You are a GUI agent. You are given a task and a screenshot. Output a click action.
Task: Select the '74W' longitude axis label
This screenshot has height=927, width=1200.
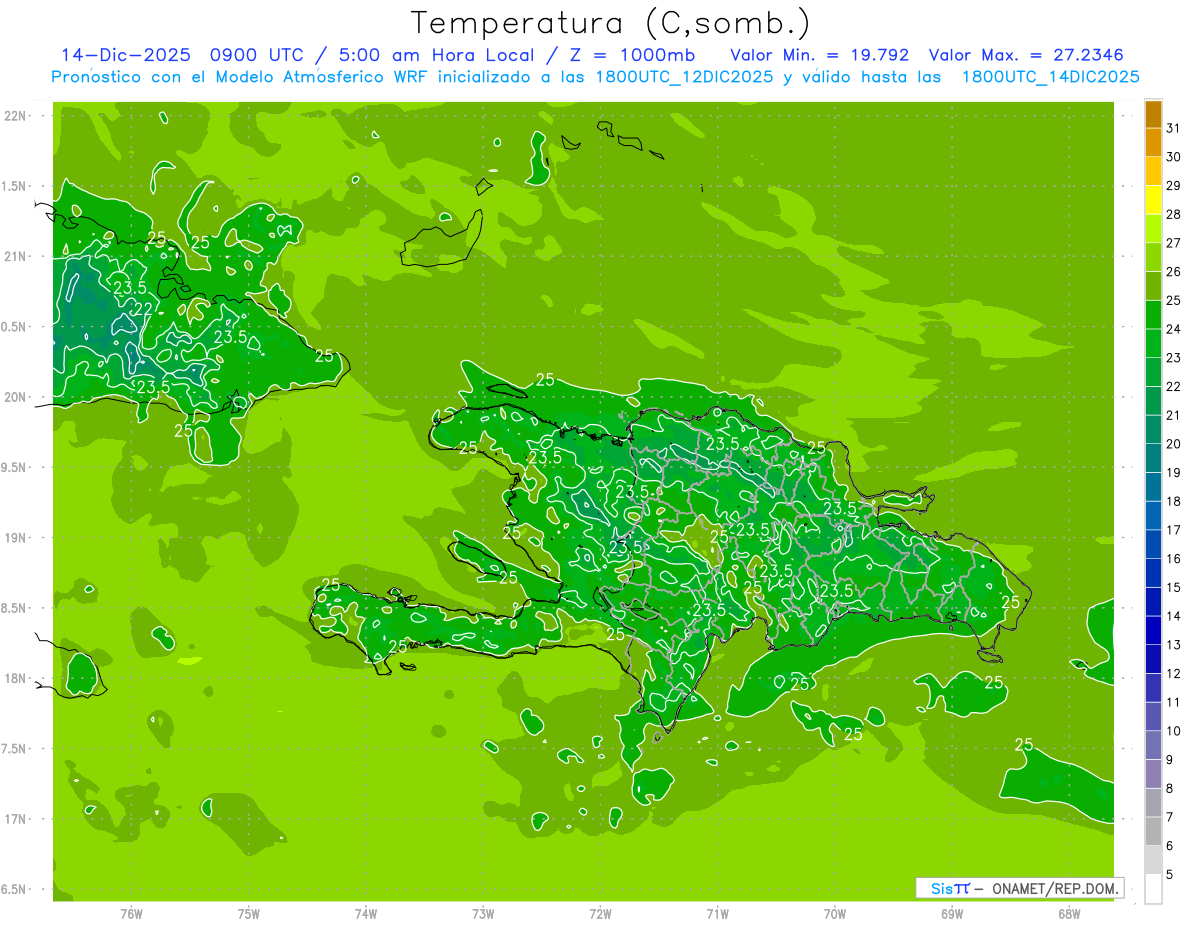tap(366, 913)
